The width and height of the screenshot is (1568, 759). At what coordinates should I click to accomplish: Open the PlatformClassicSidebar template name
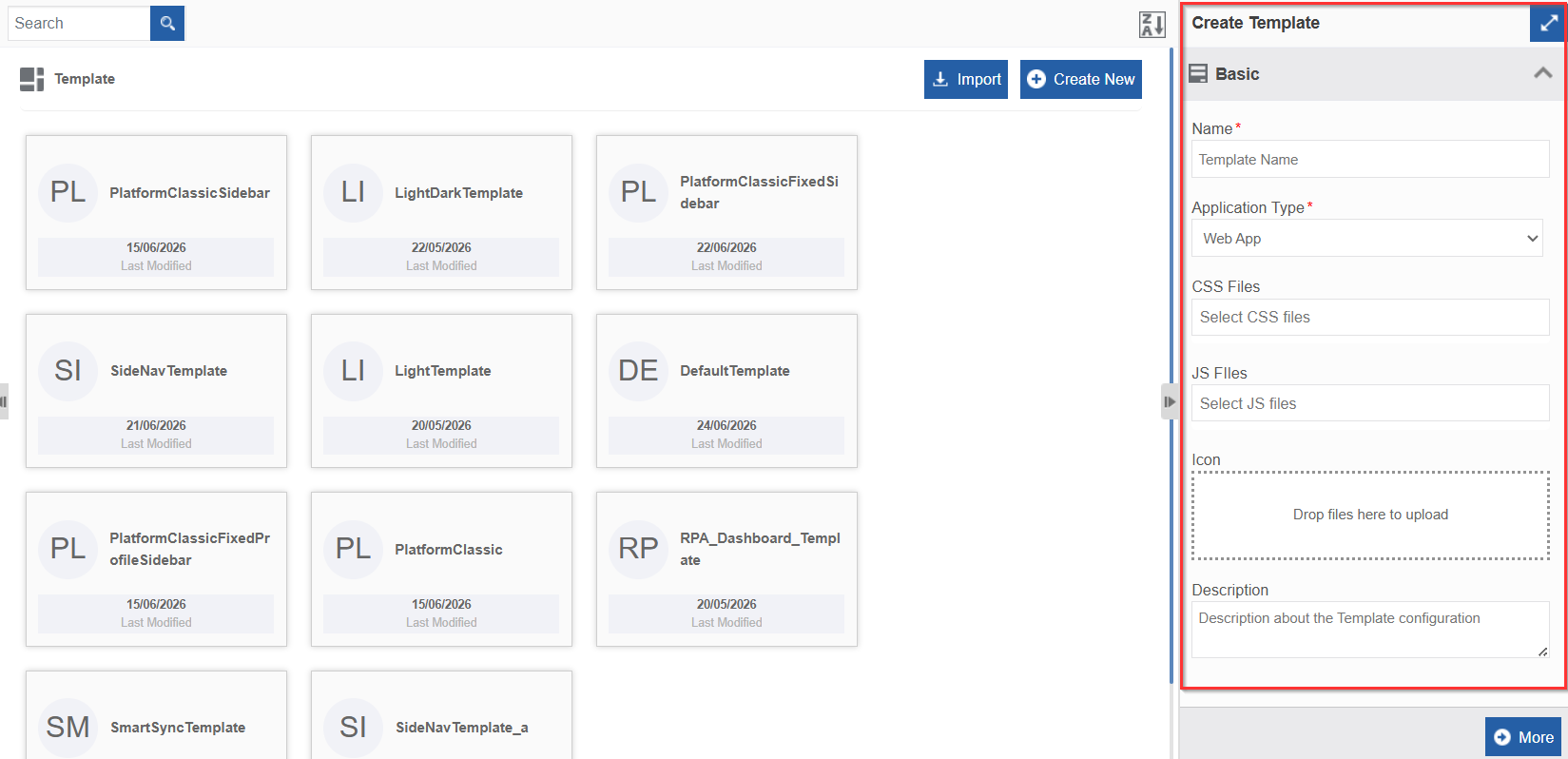click(189, 193)
